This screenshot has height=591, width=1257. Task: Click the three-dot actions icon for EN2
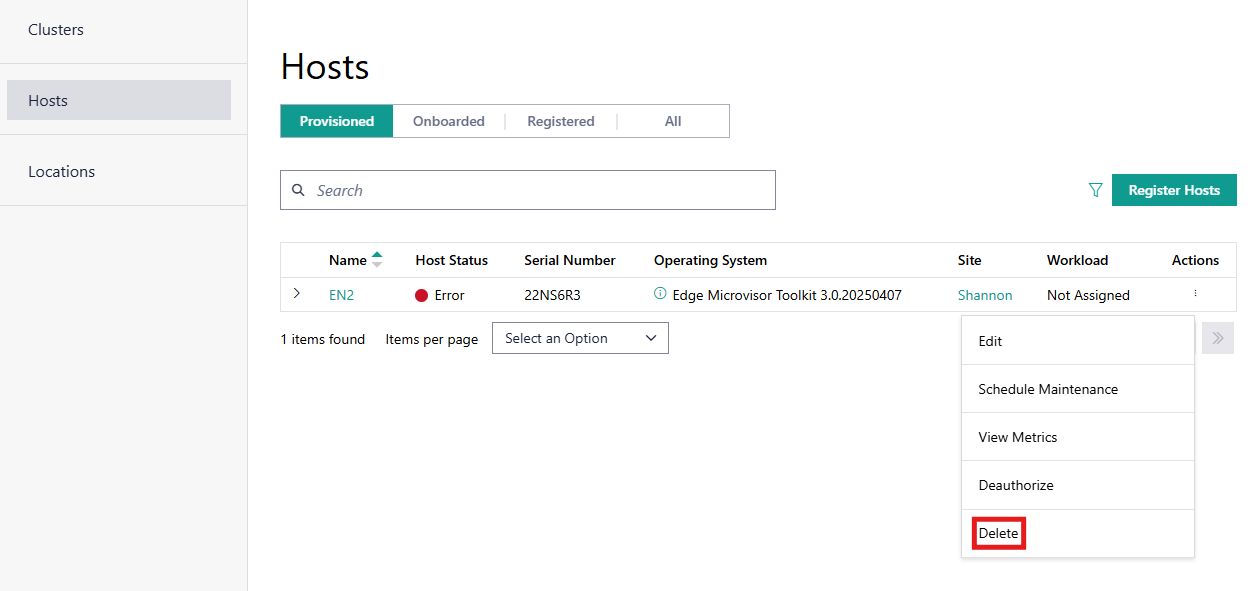click(1195, 294)
